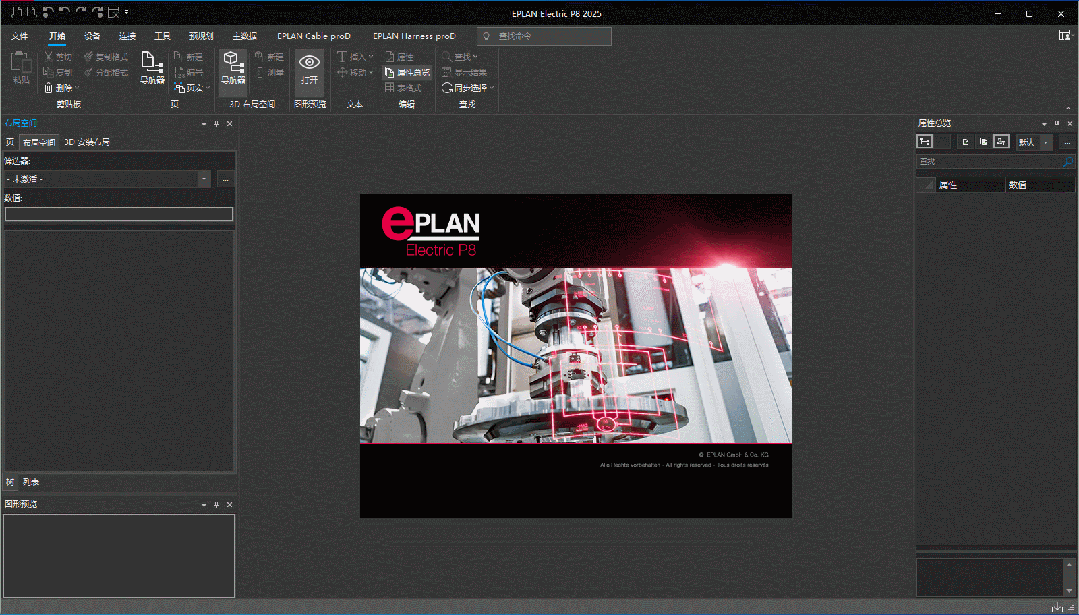Image resolution: width=1079 pixels, height=615 pixels.
Task: Open the Delete dropdown in clipboard group
Action: tap(77, 88)
